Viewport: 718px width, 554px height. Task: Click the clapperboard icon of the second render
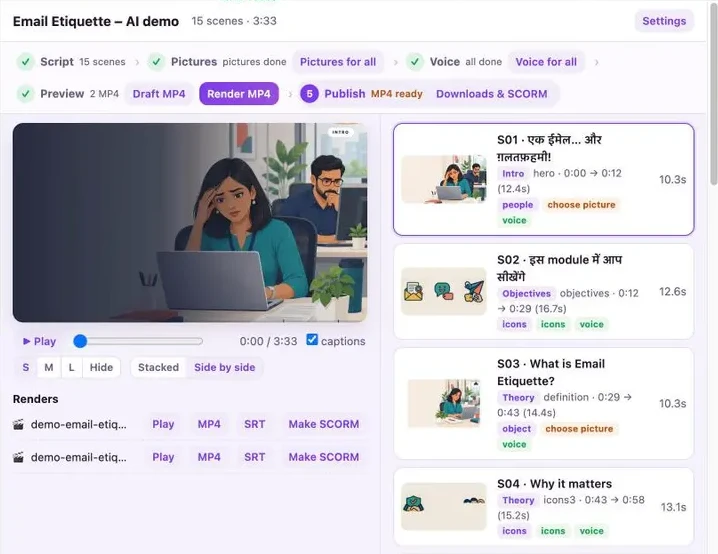tap(18, 457)
